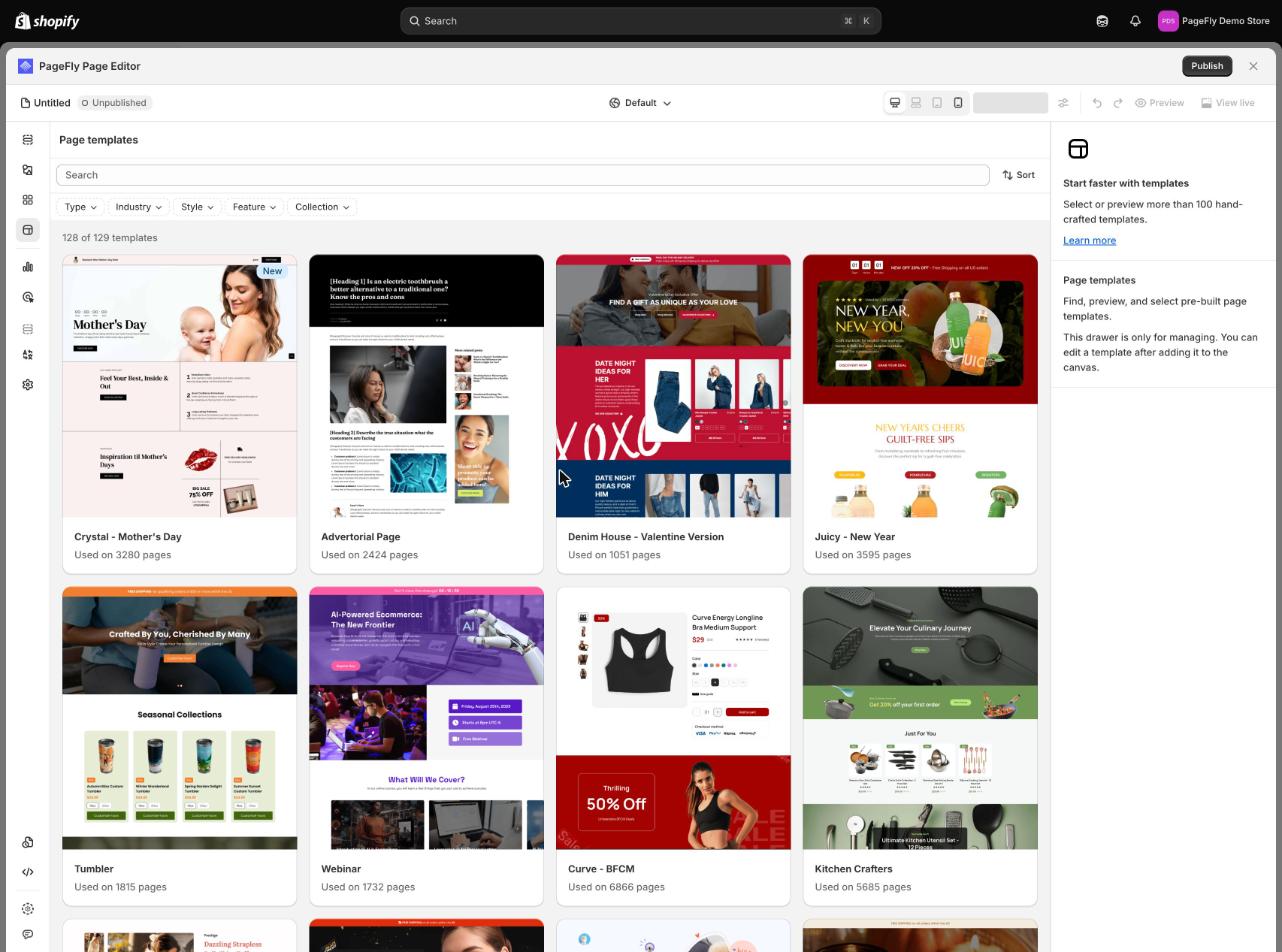Open the editor adjustments sliders icon
The image size is (1282, 952).
[x=1063, y=103]
